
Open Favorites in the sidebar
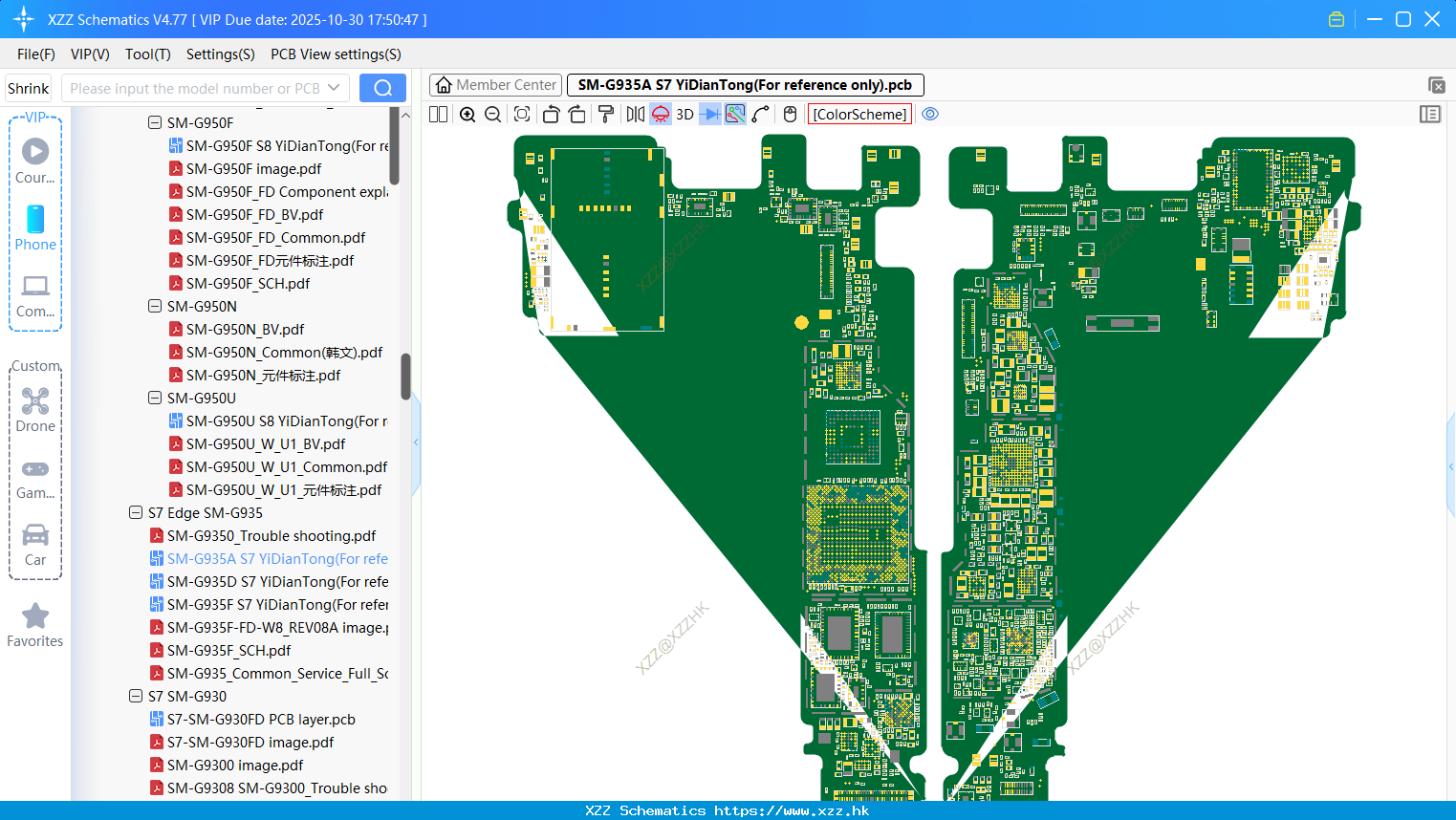tap(35, 626)
